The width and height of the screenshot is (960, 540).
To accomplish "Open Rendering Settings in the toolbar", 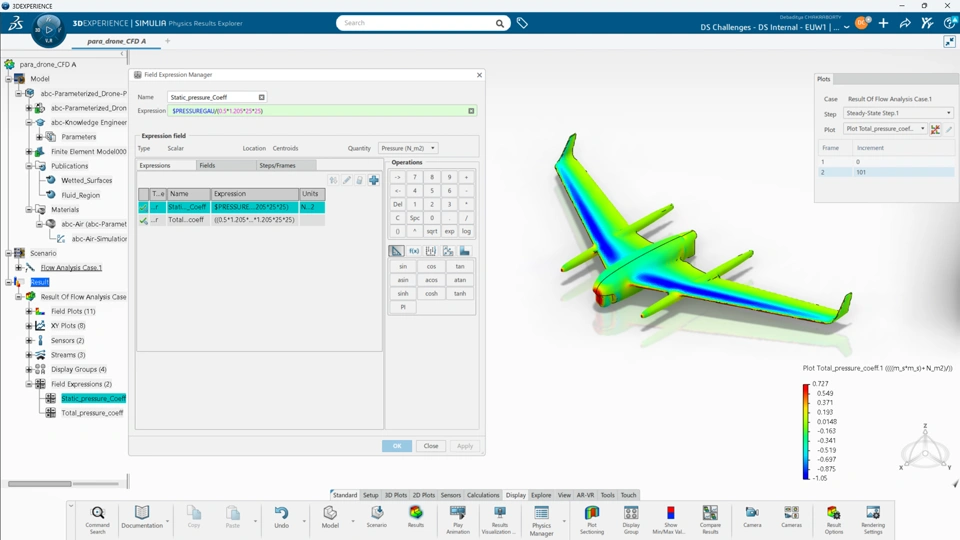I will click(872, 514).
